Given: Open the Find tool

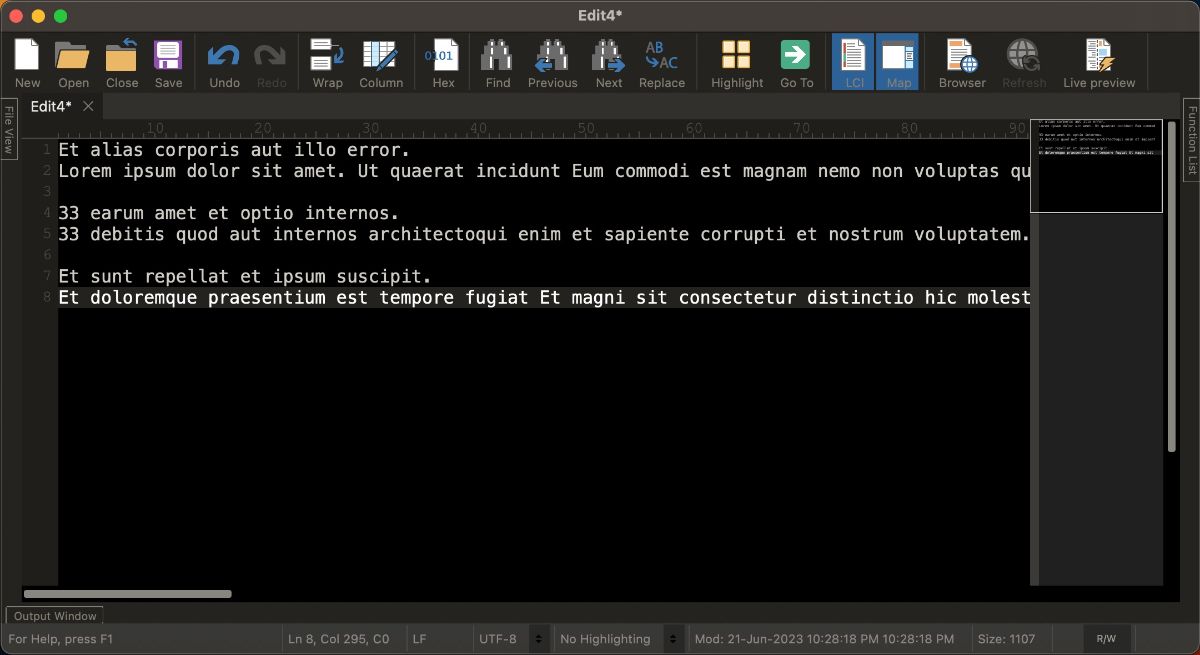Looking at the screenshot, I should click(x=497, y=62).
